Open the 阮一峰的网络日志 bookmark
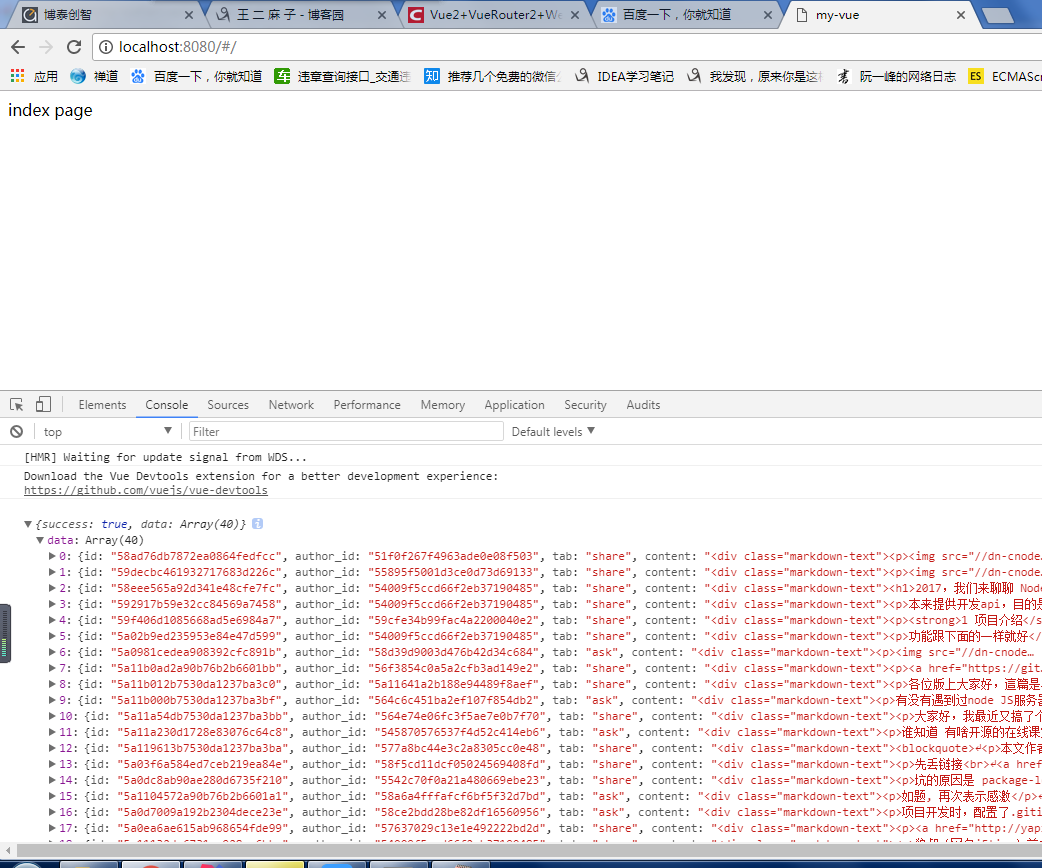The image size is (1042, 868). 896,76
